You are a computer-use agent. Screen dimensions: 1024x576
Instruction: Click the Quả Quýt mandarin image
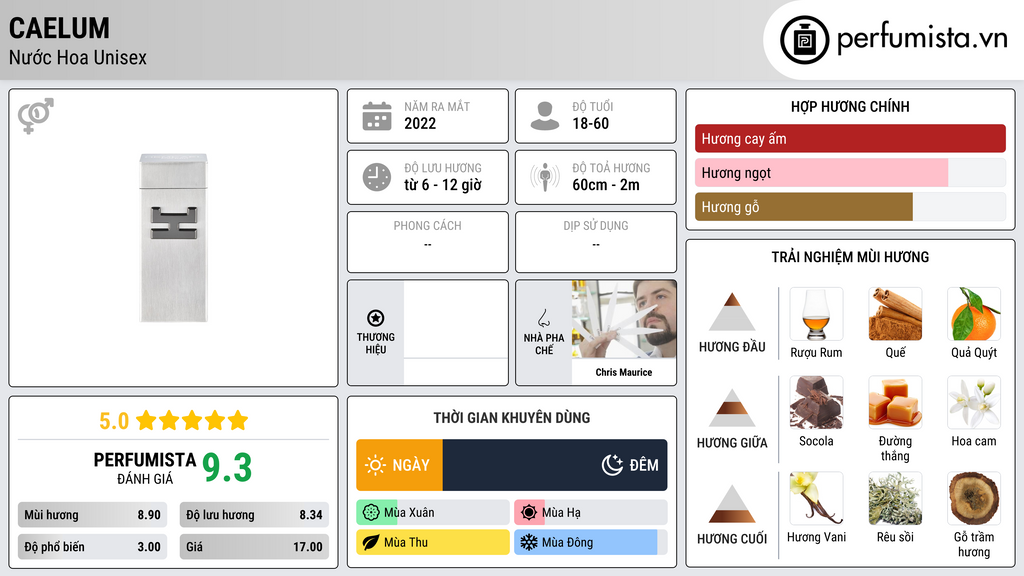pos(974,314)
